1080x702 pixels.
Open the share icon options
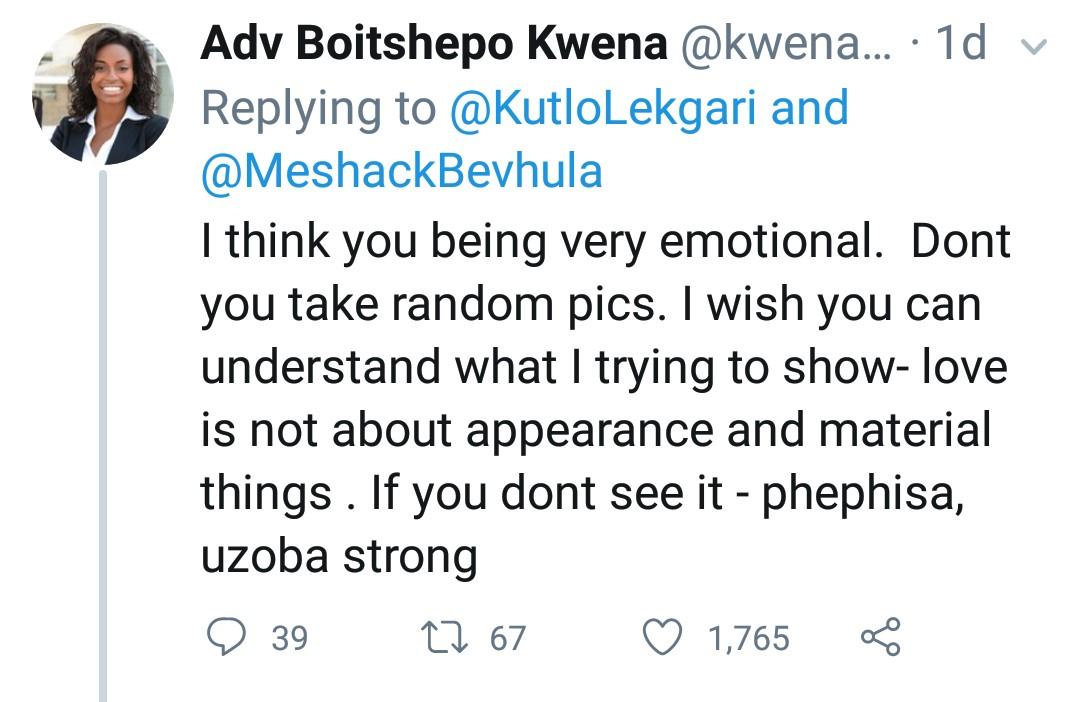(880, 637)
